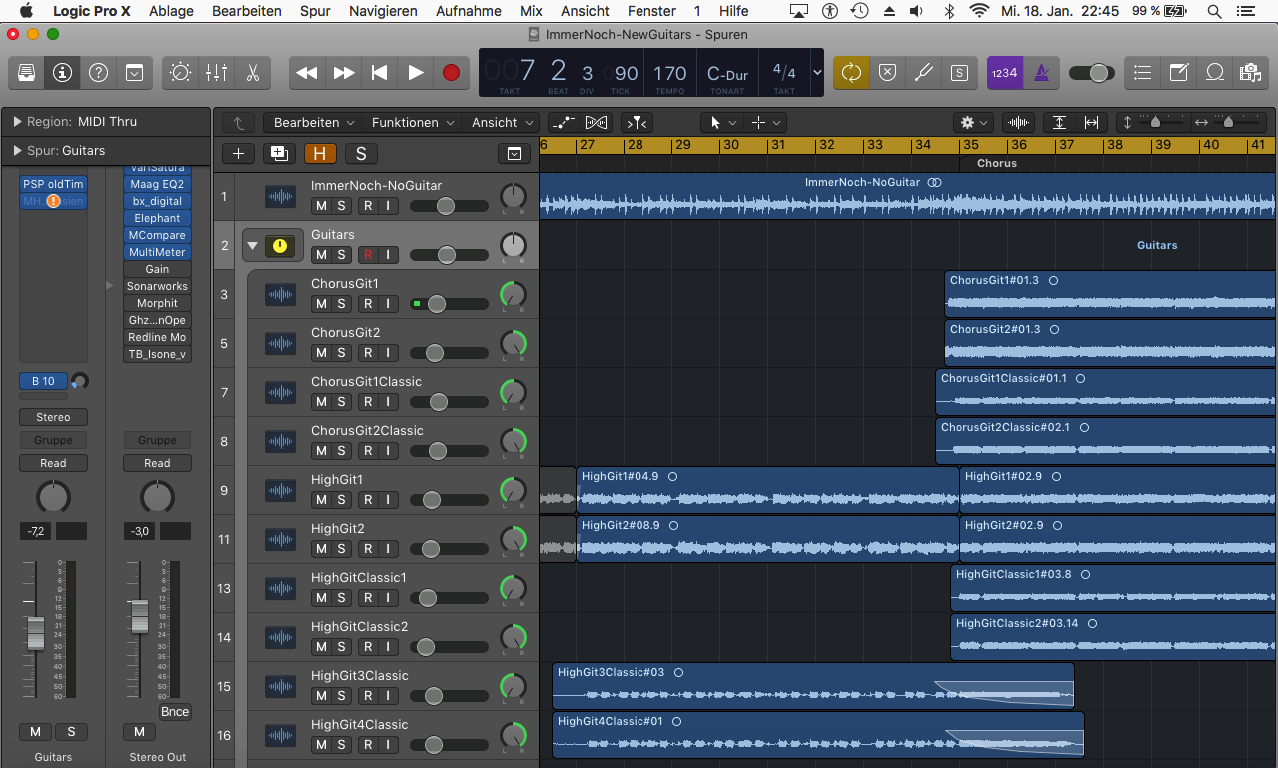This screenshot has width=1278, height=768.
Task: Open the List Editors icon
Action: point(1143,73)
